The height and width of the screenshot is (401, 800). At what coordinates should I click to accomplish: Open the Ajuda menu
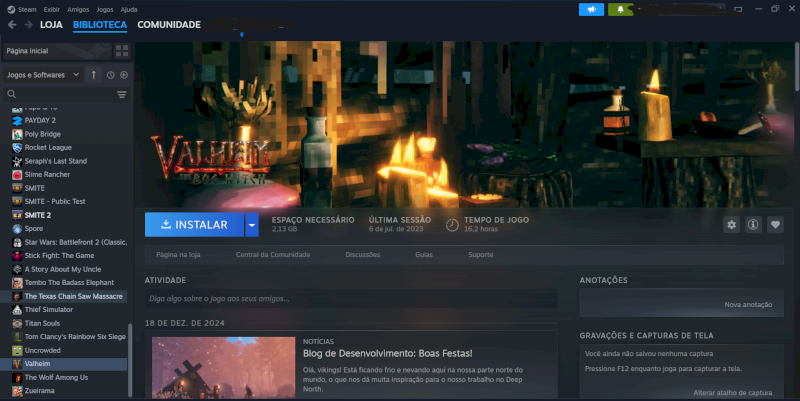pos(129,9)
